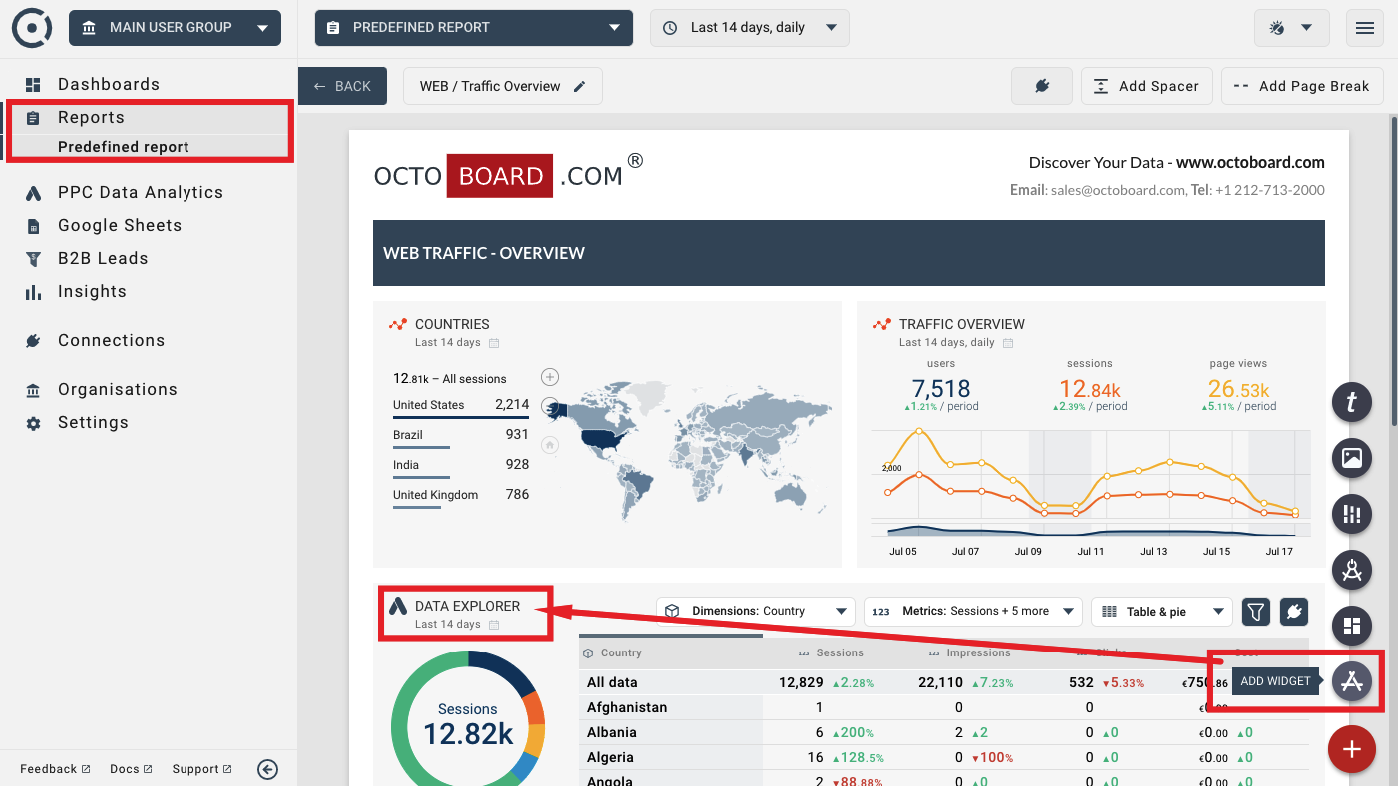
Task: Click Data Explorer plug connection icon
Action: tap(1294, 611)
